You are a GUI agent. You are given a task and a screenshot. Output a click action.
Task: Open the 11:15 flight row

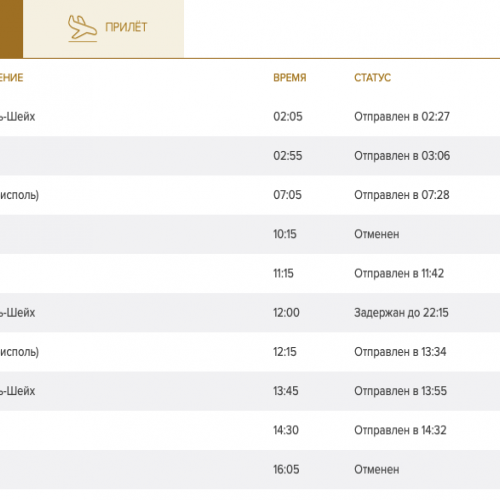click(x=250, y=273)
